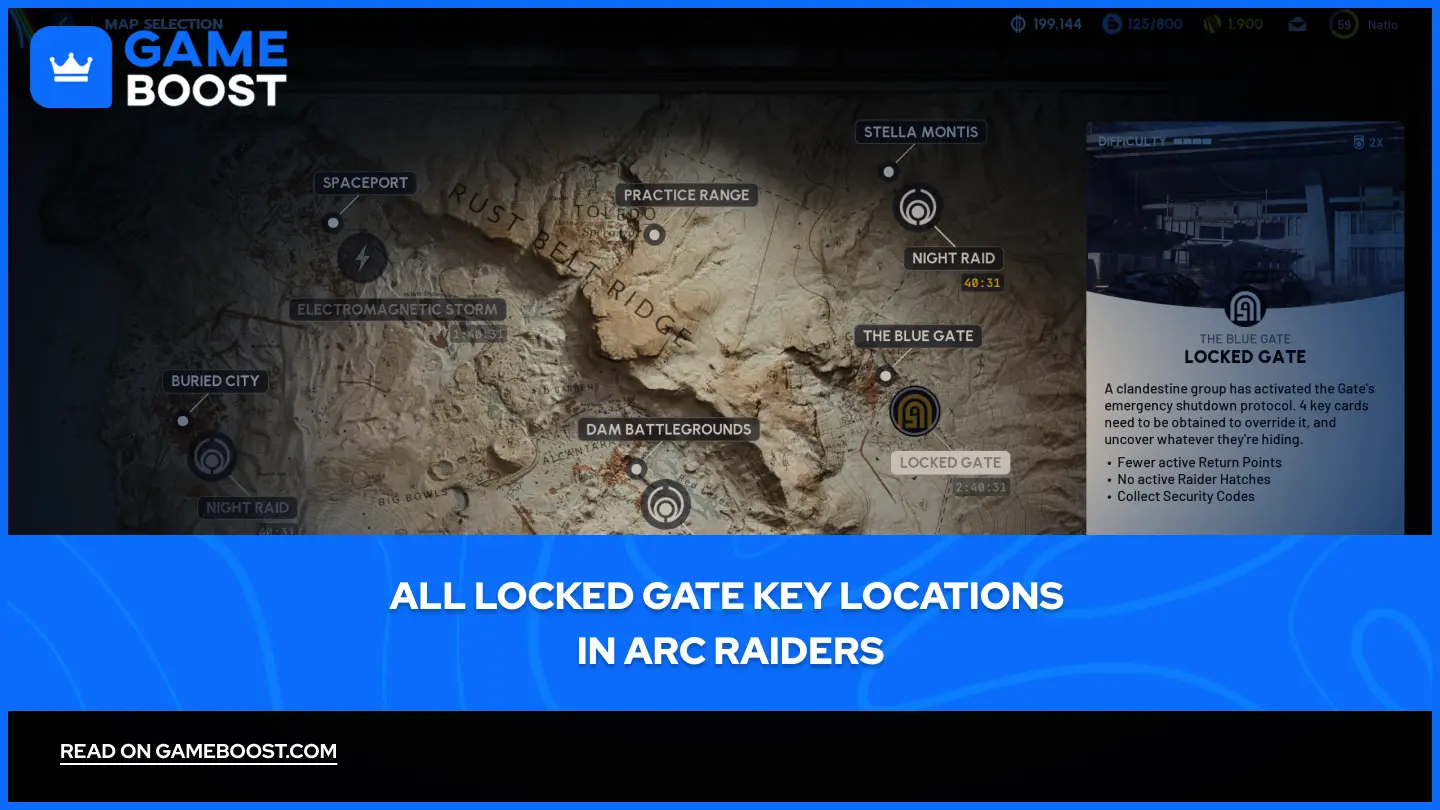This screenshot has width=1440, height=810.
Task: Open the mail envelope icon
Action: tap(1297, 24)
